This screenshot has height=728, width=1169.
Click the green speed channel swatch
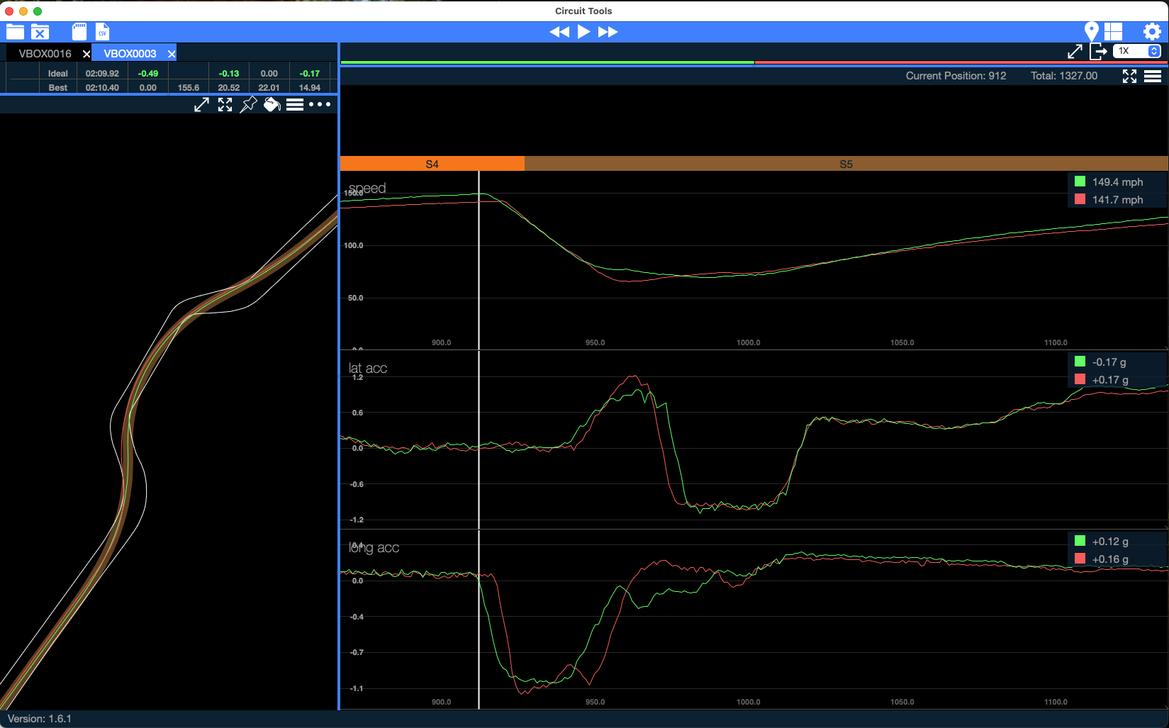click(x=1079, y=182)
